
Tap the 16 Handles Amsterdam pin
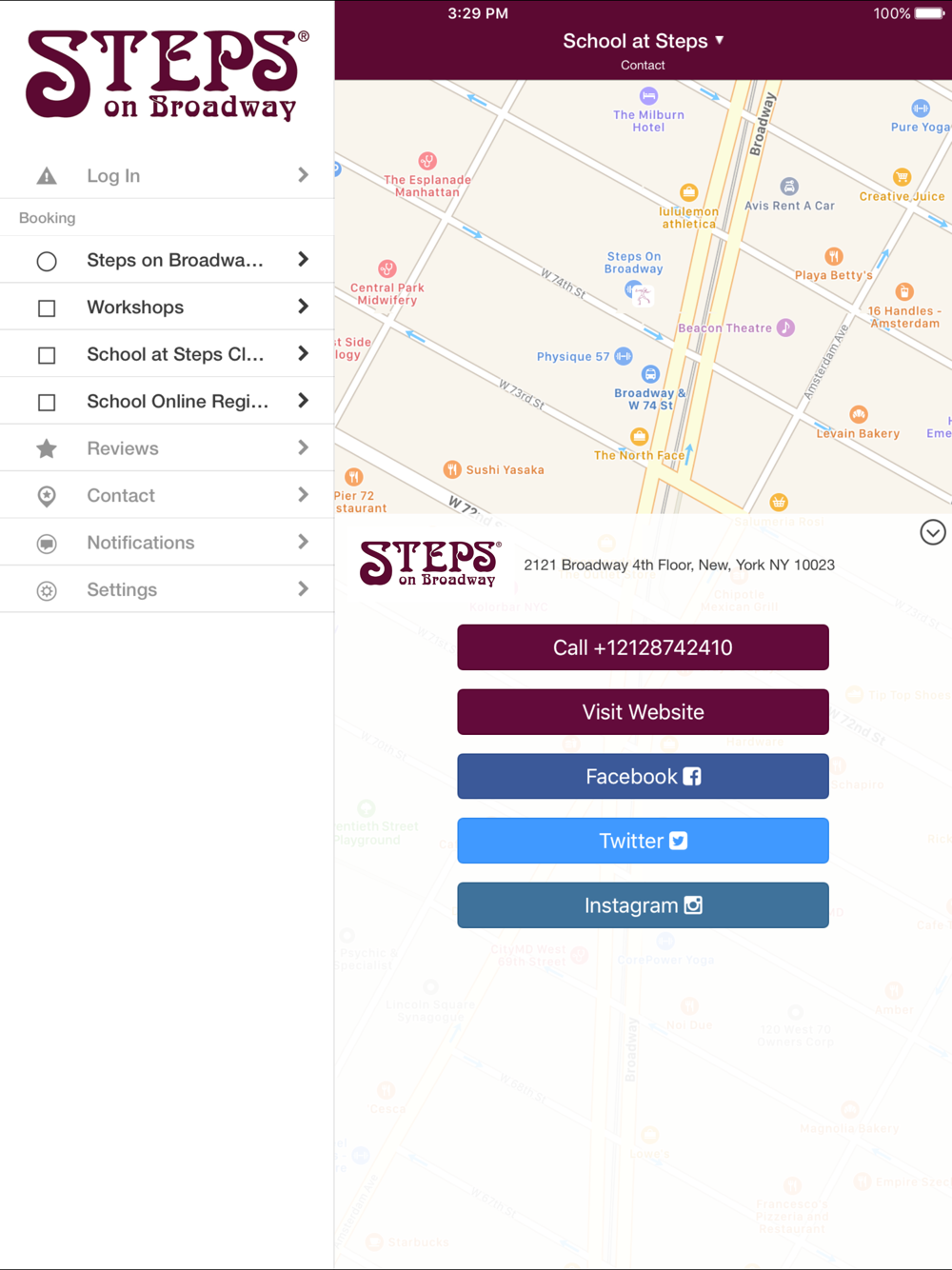pyautogui.click(x=904, y=291)
